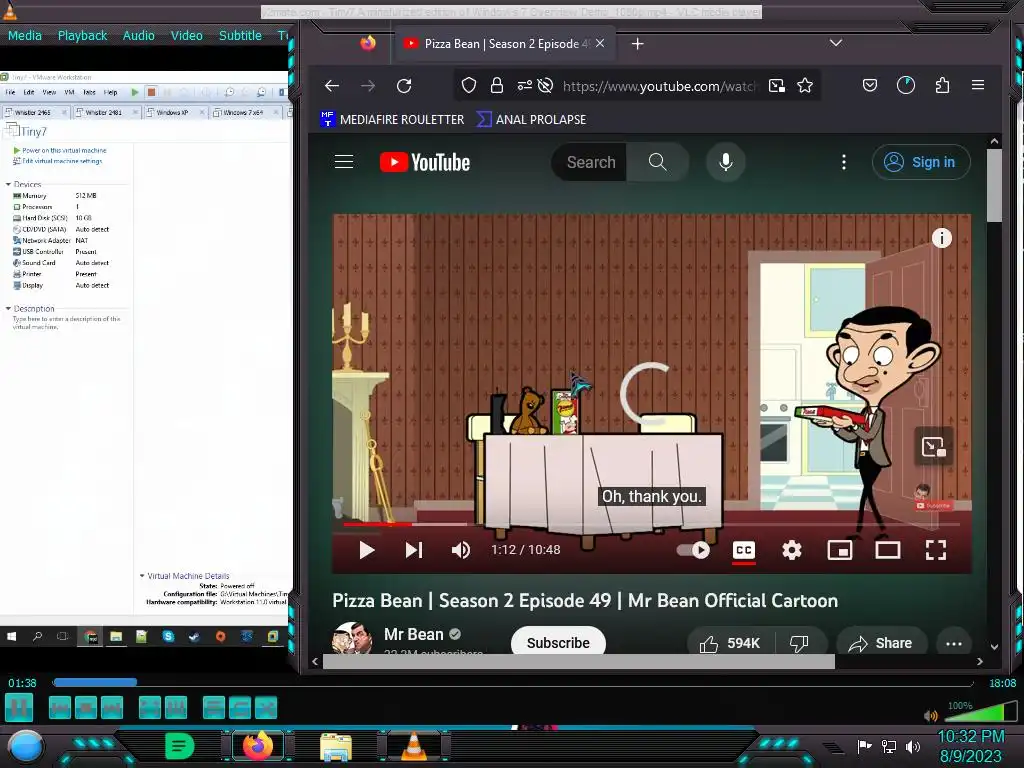Like the video with 594K
Viewport: 1024px width, 768px height.
click(x=730, y=643)
